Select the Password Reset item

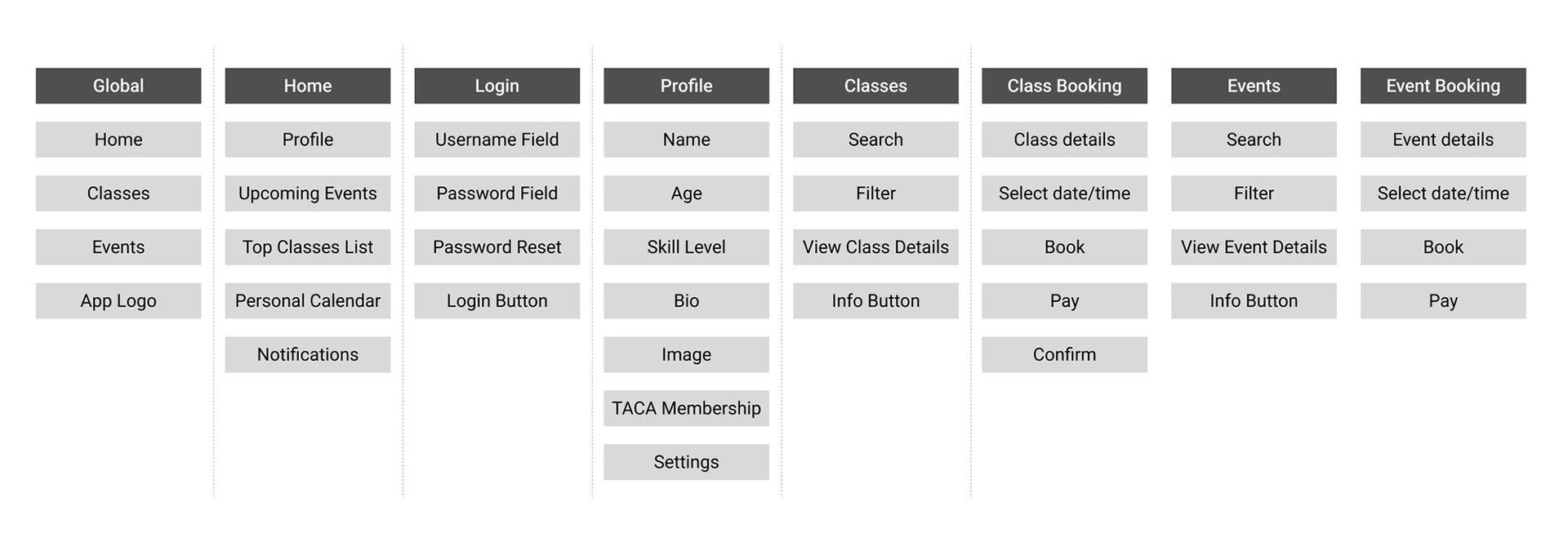[x=497, y=247]
